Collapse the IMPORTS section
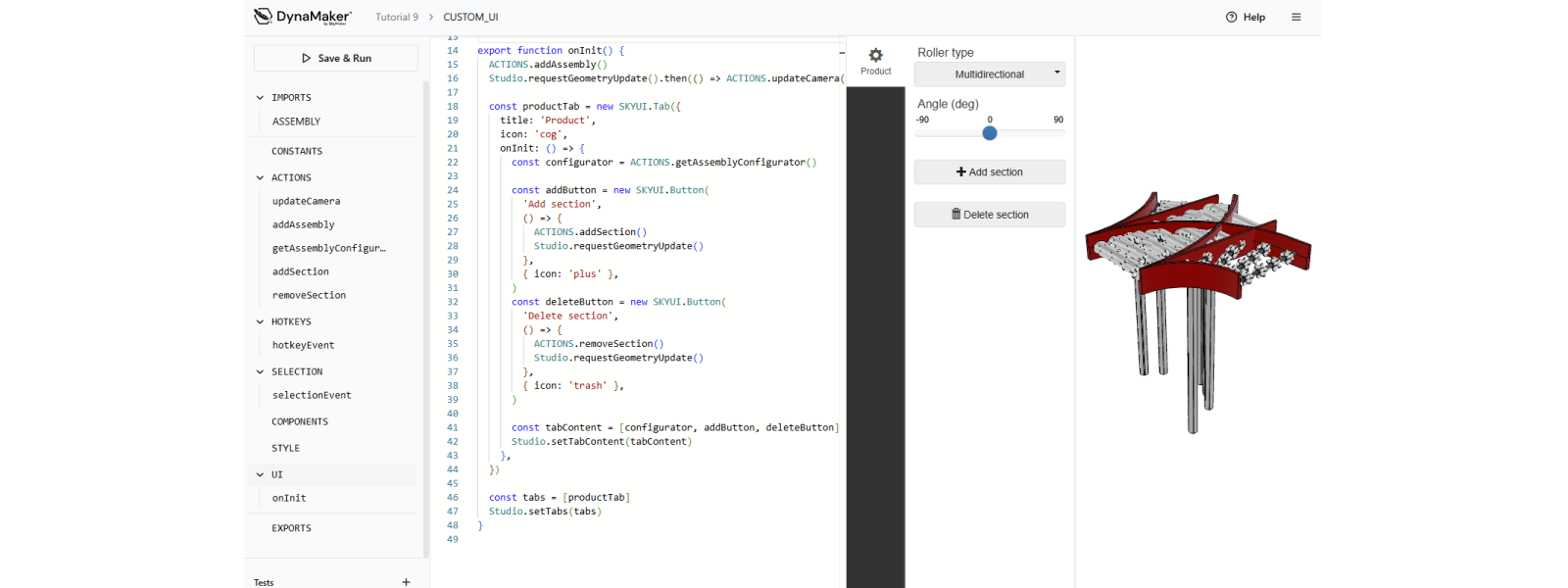 (260, 98)
